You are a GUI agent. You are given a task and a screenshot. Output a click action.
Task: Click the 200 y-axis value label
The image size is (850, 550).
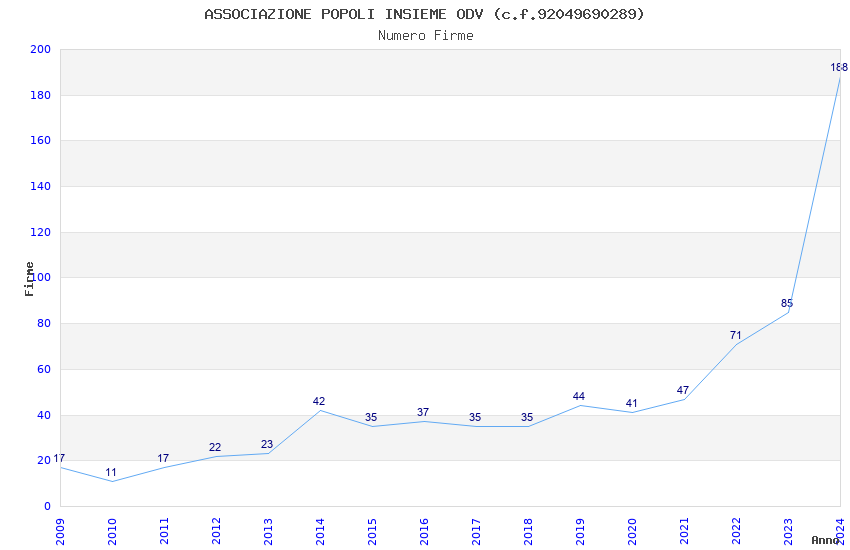click(40, 49)
